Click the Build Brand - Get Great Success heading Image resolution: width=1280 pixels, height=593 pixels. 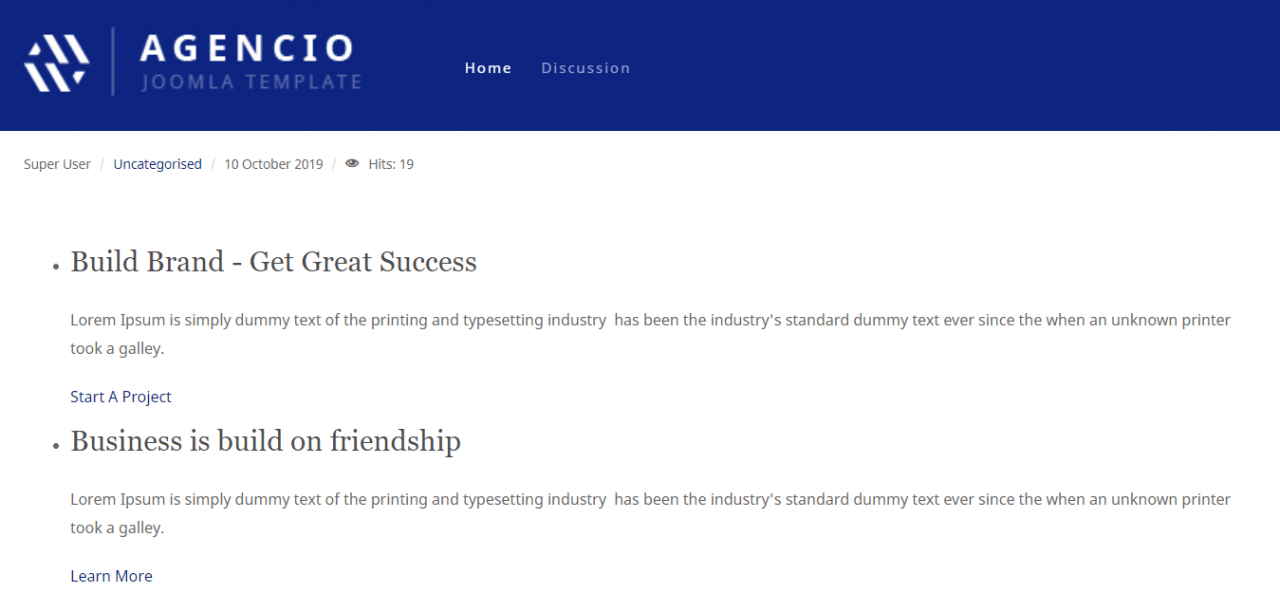click(274, 262)
